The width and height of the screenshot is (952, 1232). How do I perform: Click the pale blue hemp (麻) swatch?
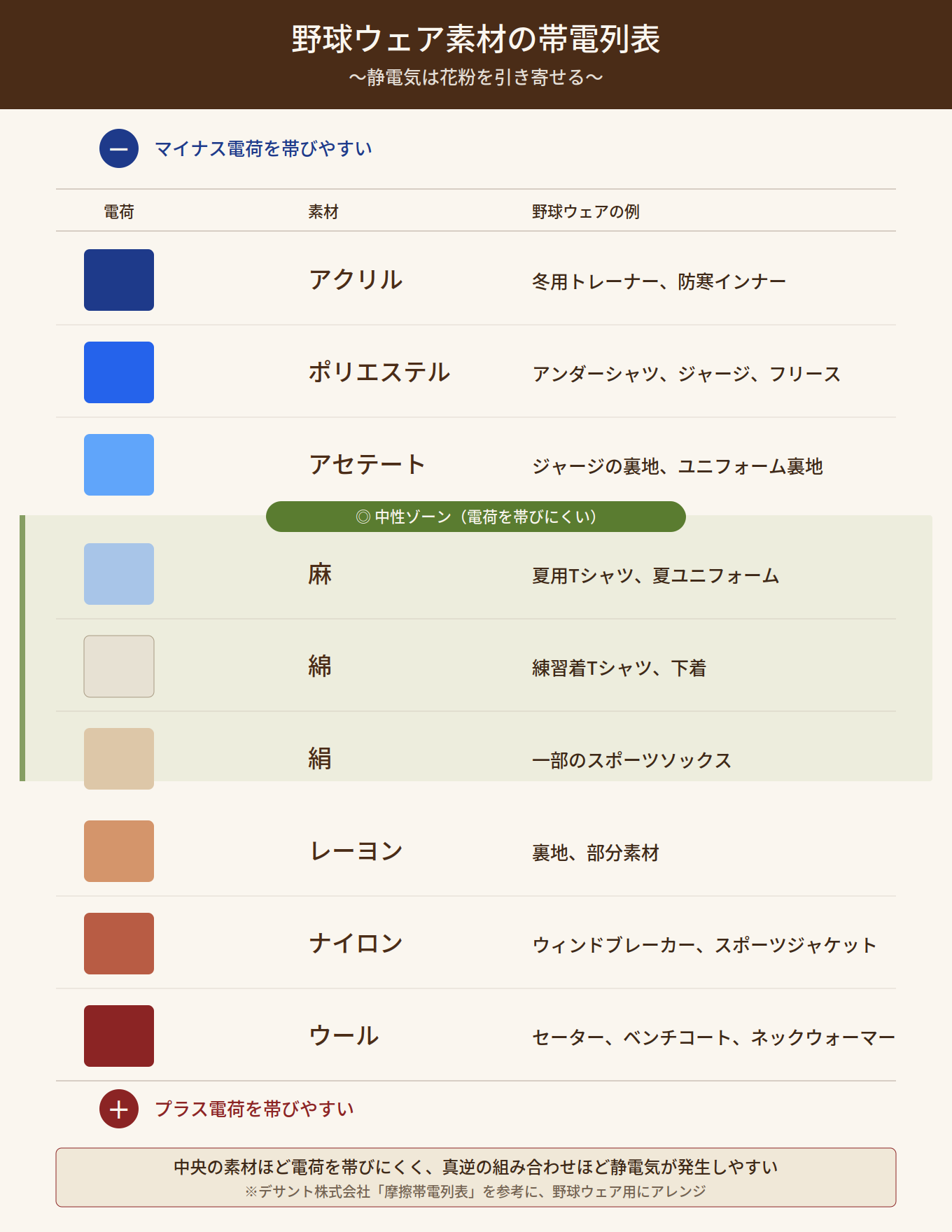(119, 574)
